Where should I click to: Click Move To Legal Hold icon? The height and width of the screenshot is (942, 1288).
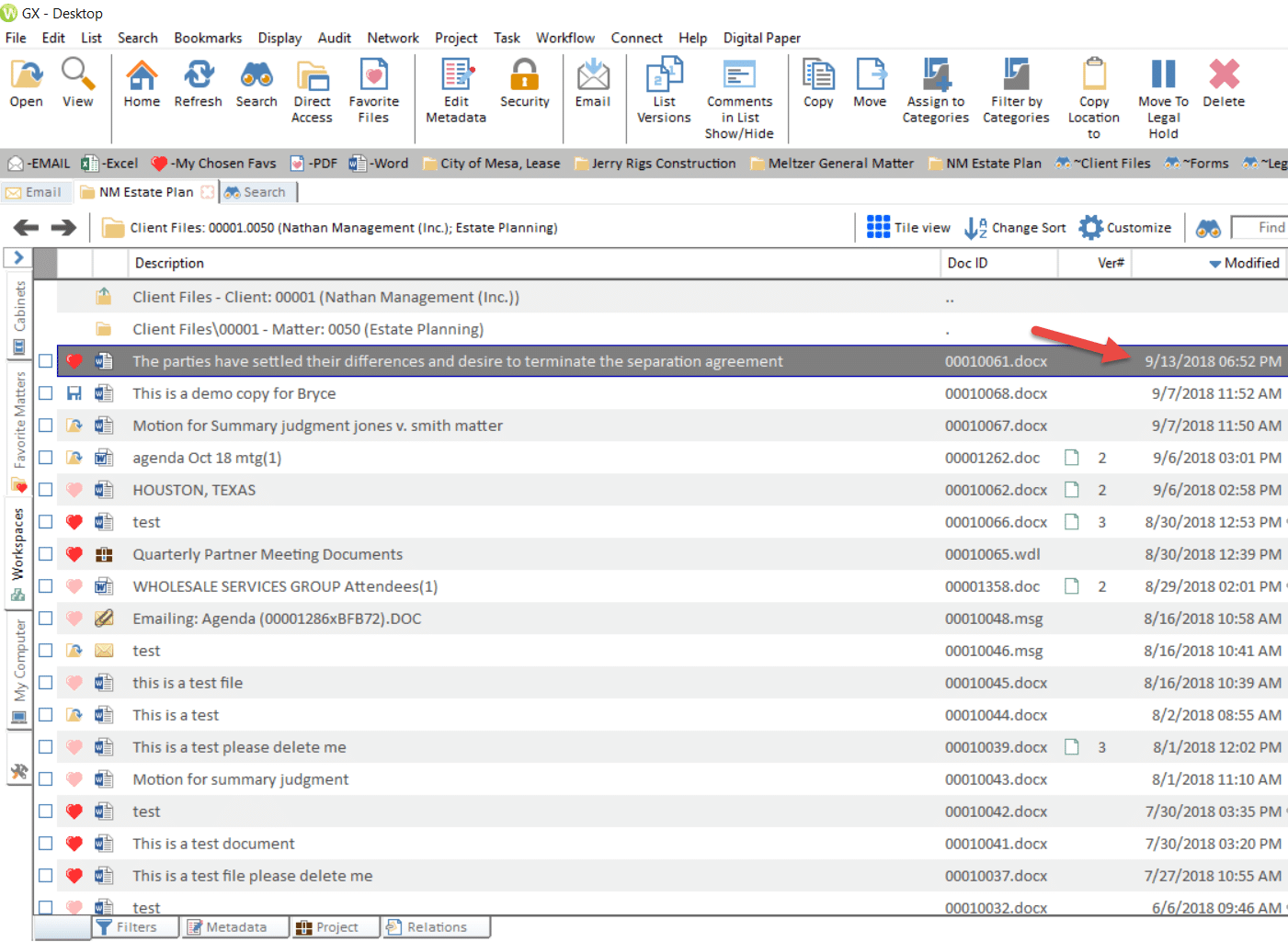tap(1164, 99)
